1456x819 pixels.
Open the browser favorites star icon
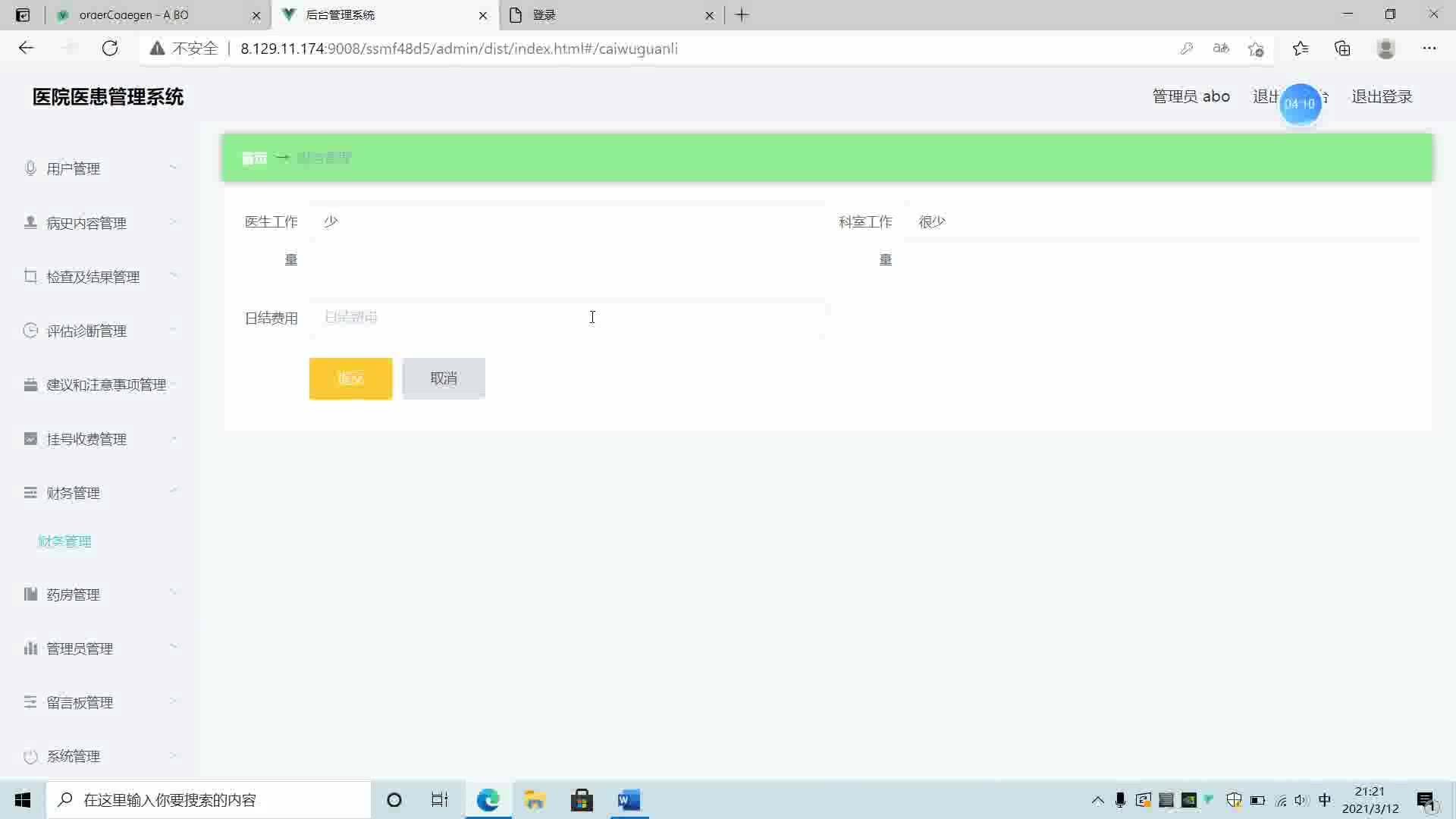pyautogui.click(x=1301, y=49)
